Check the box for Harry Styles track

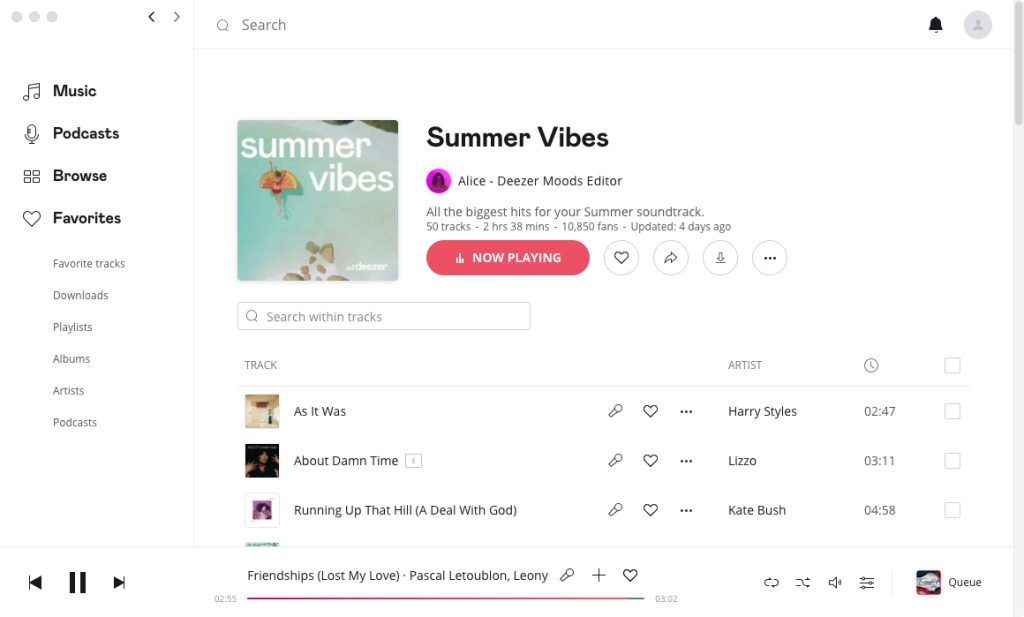(952, 411)
